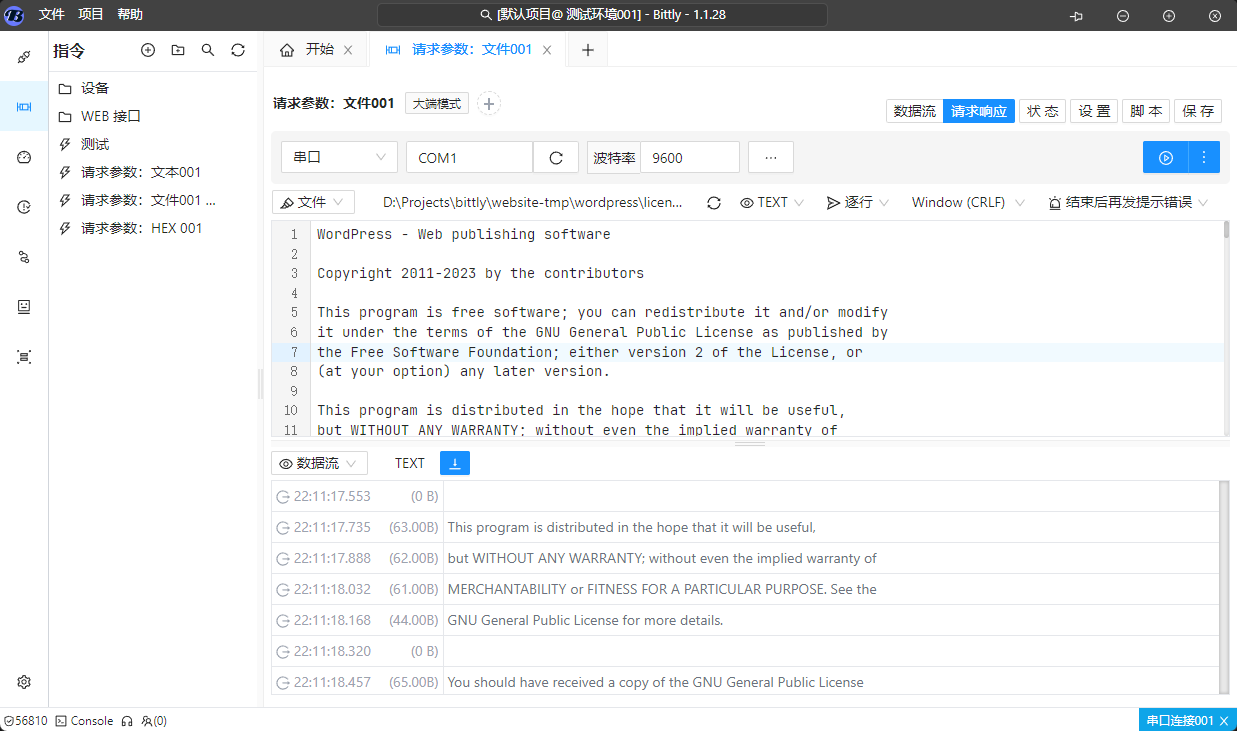Screen dimensions: 1237x731
Task: Switch to the 数据流 view
Action: 914,111
